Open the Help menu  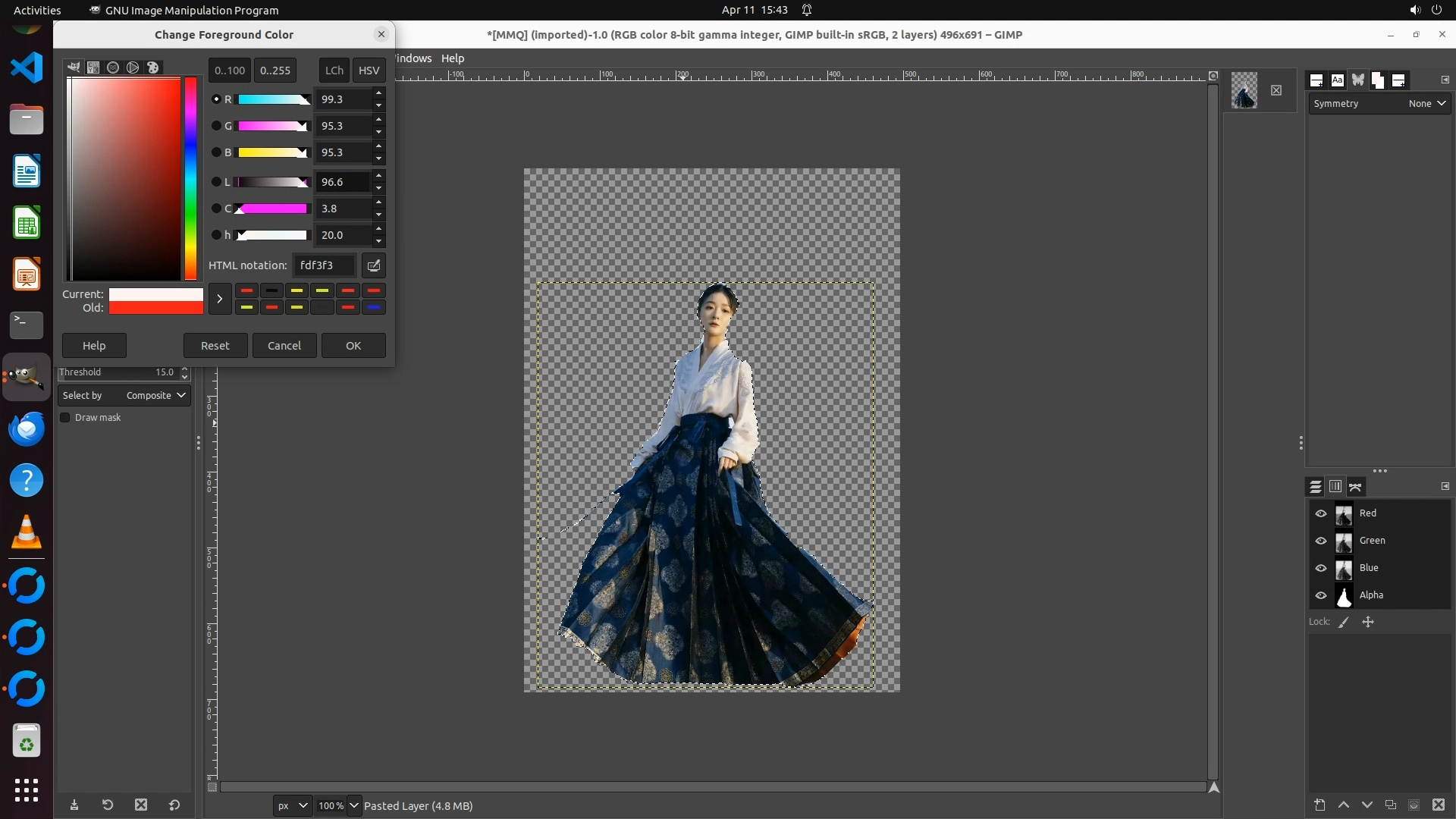point(453,58)
